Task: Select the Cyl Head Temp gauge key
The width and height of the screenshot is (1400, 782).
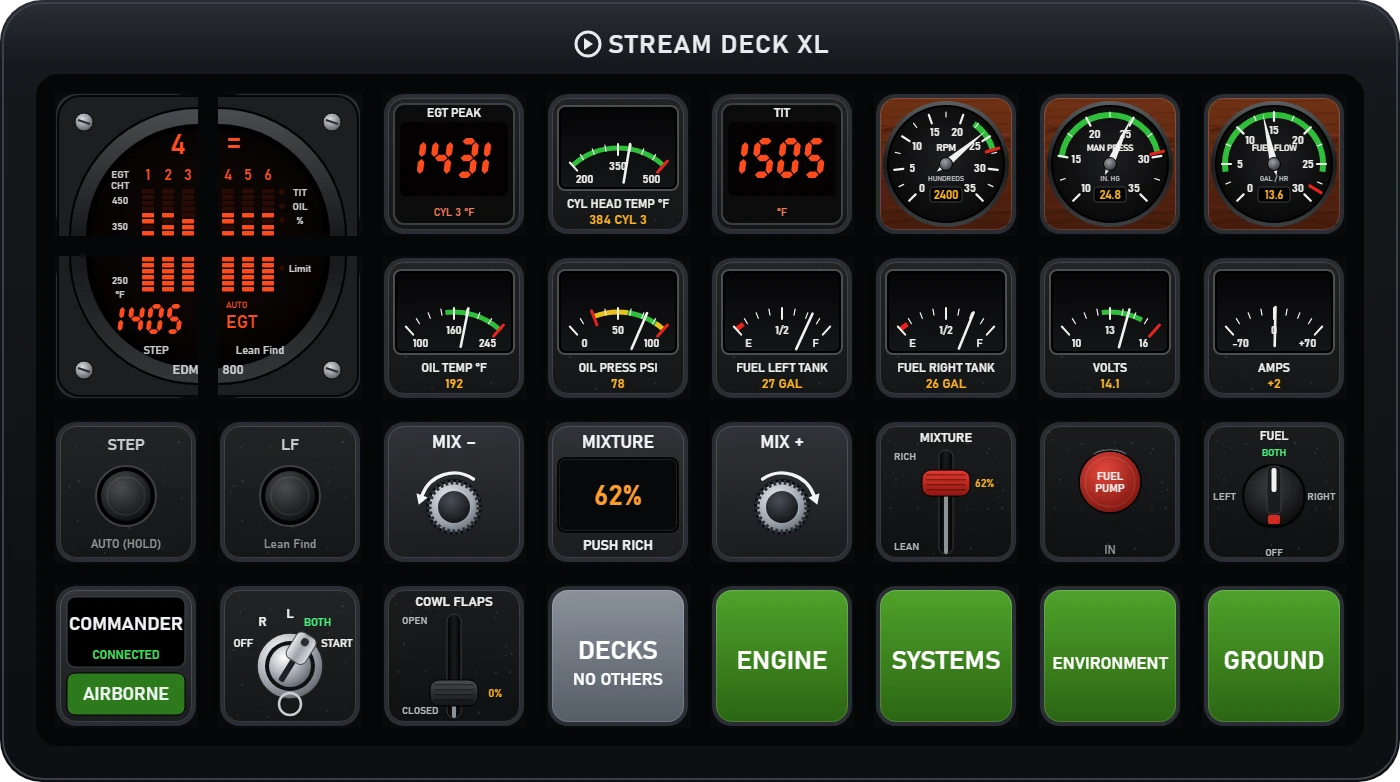Action: click(618, 164)
